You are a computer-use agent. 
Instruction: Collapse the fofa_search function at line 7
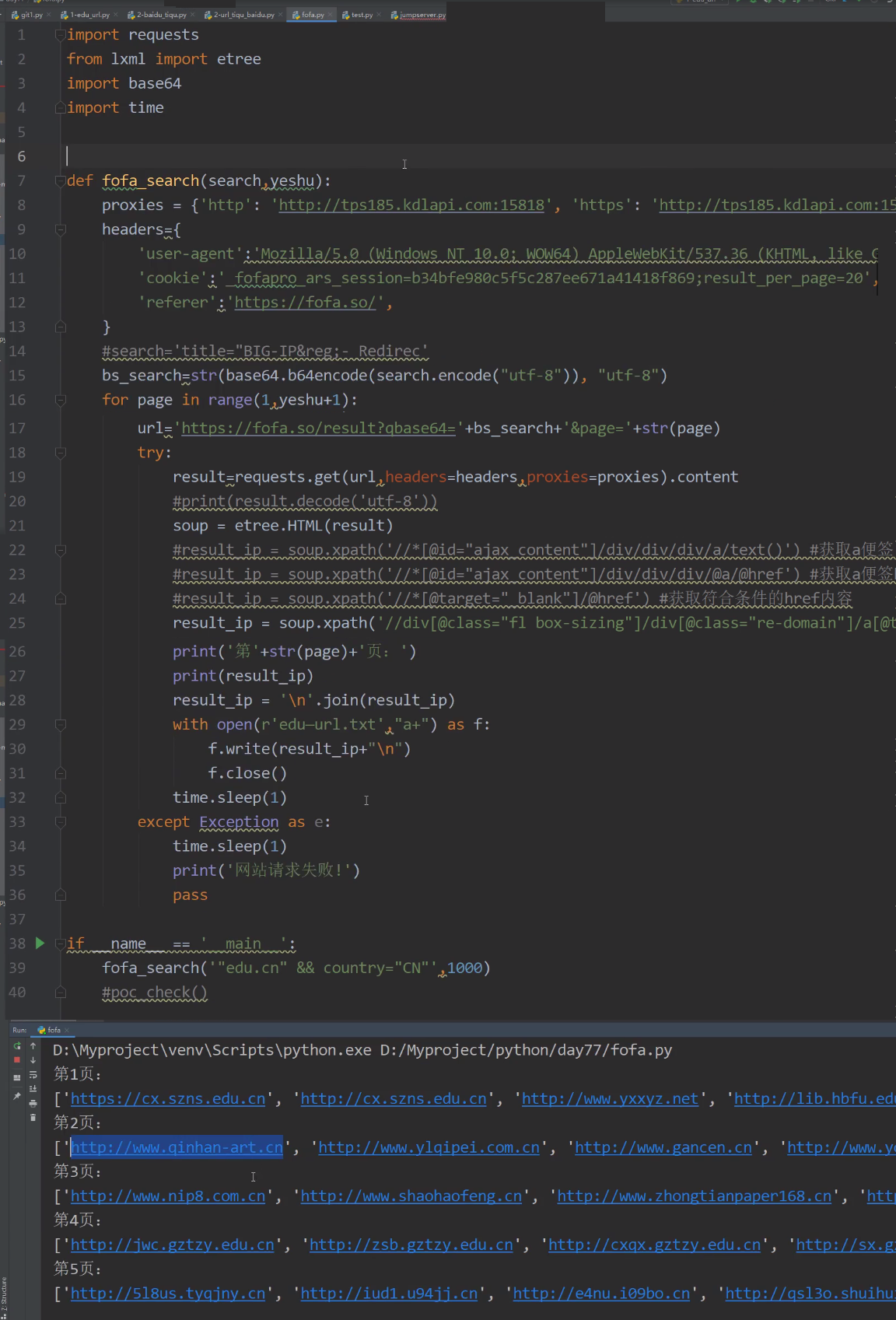pyautogui.click(x=60, y=181)
